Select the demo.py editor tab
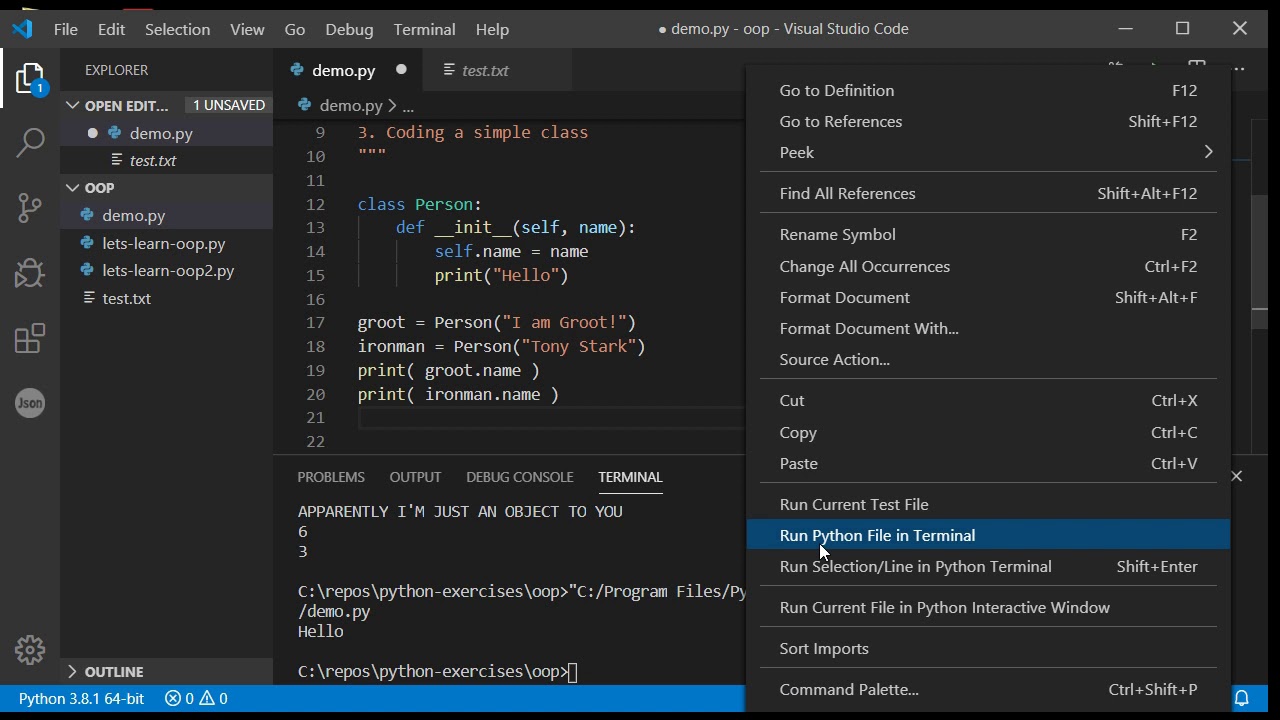The image size is (1280, 720). pos(348,70)
